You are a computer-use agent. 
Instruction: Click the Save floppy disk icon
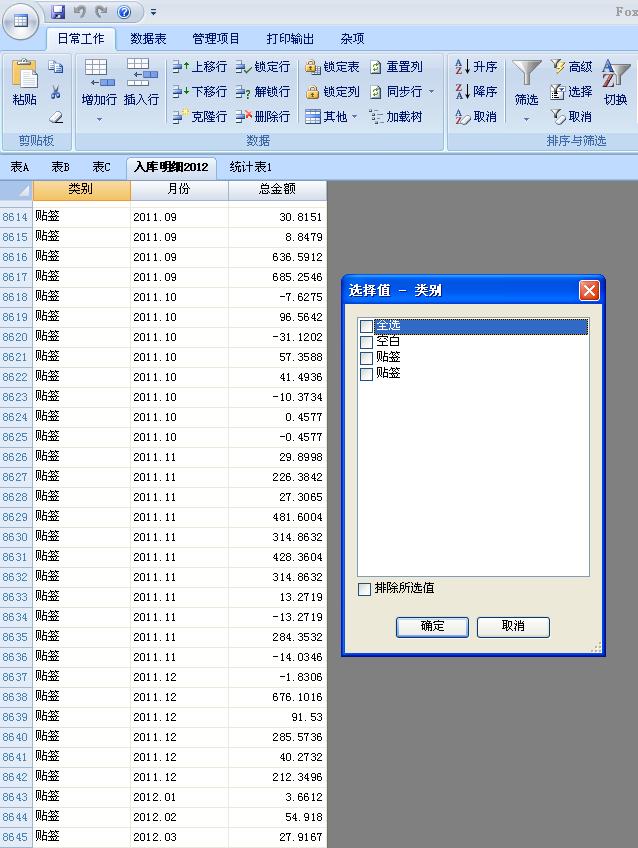click(58, 12)
